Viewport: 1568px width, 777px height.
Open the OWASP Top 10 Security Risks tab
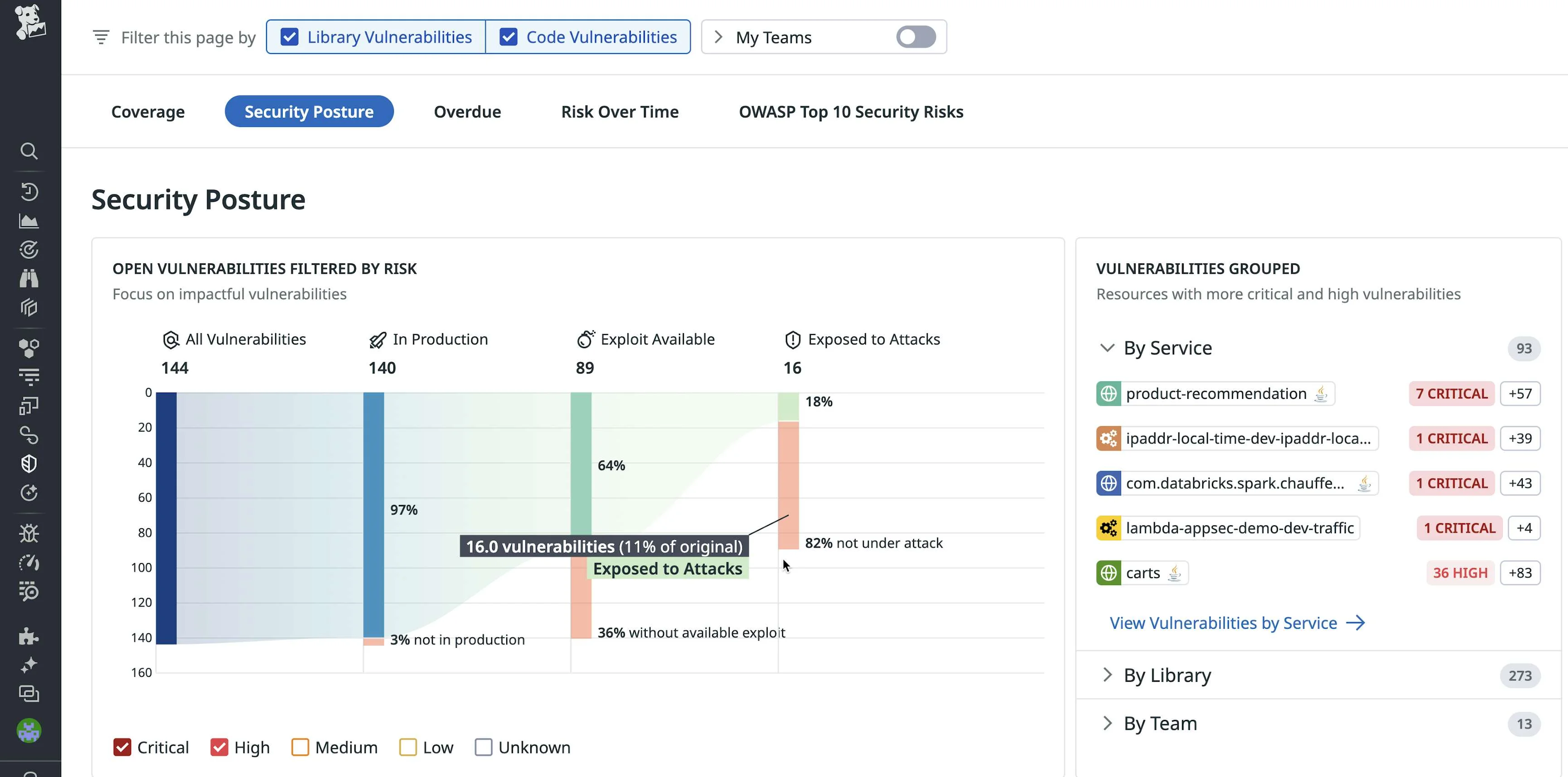tap(850, 112)
